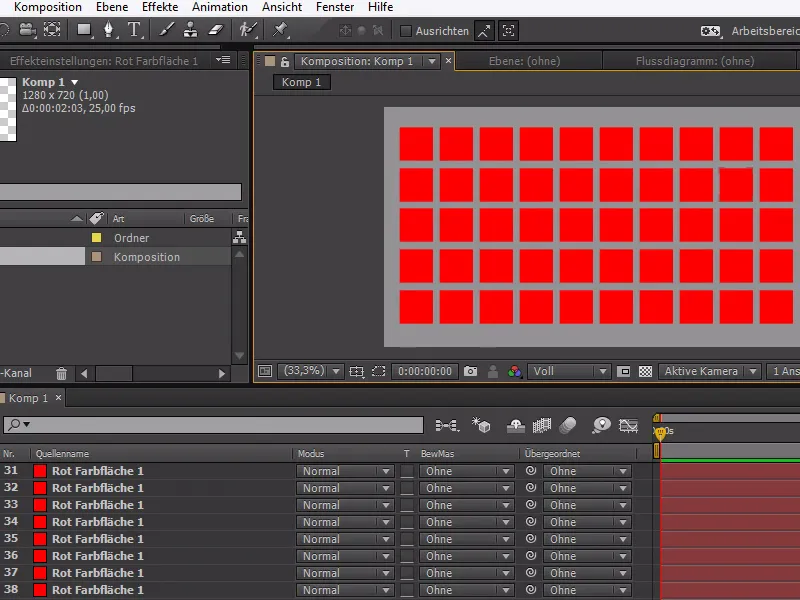800x600 pixels.
Task: Open the Aktive Kamera dropdown
Action: 710,371
